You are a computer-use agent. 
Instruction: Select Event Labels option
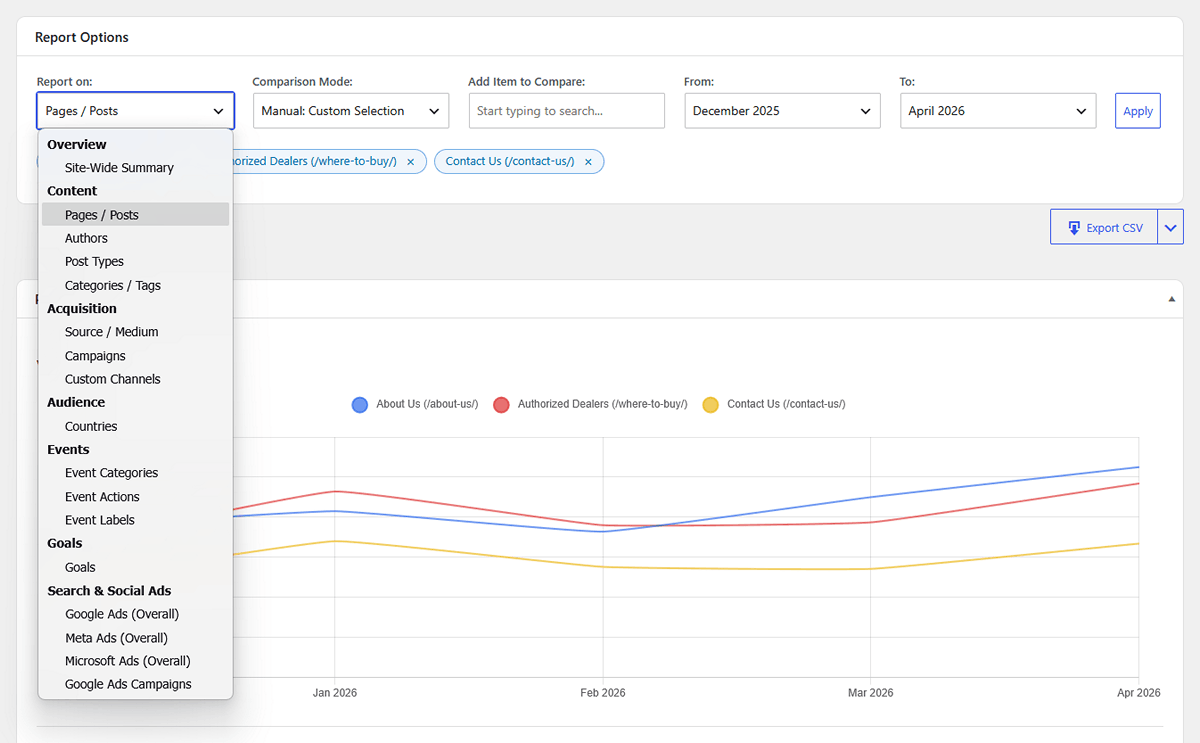[x=136, y=520]
